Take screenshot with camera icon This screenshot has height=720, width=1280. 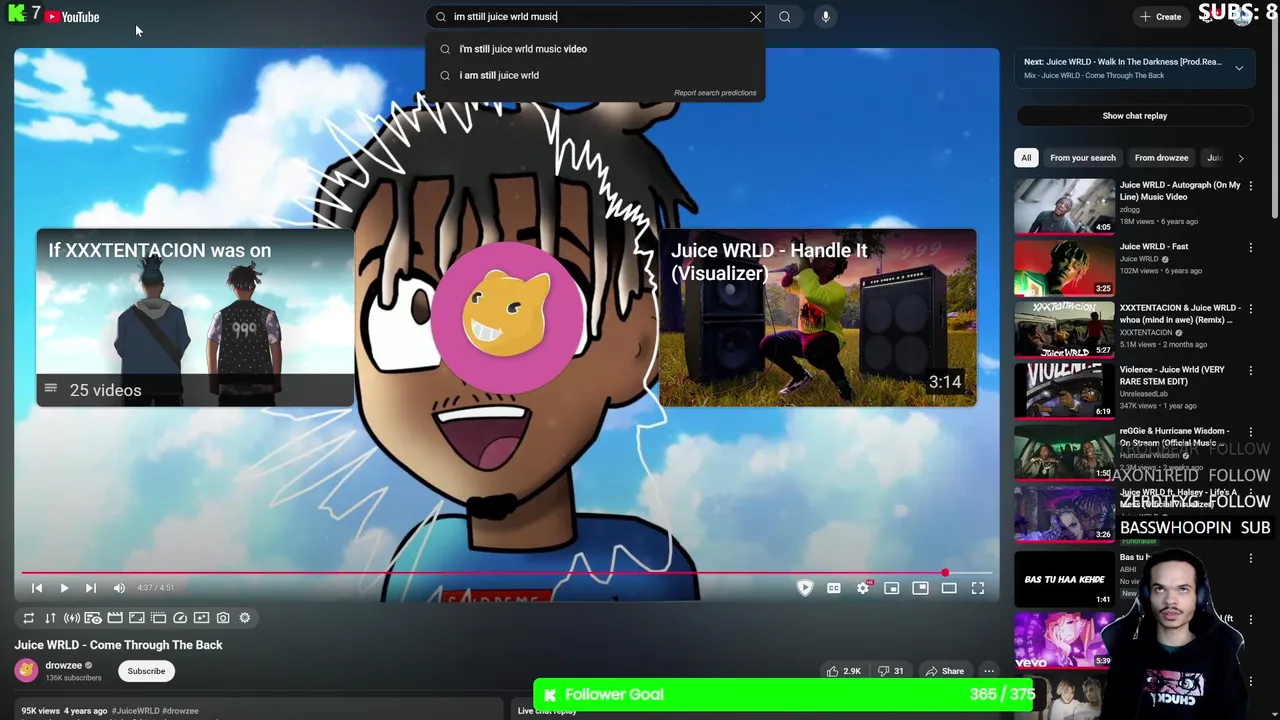pos(223,618)
